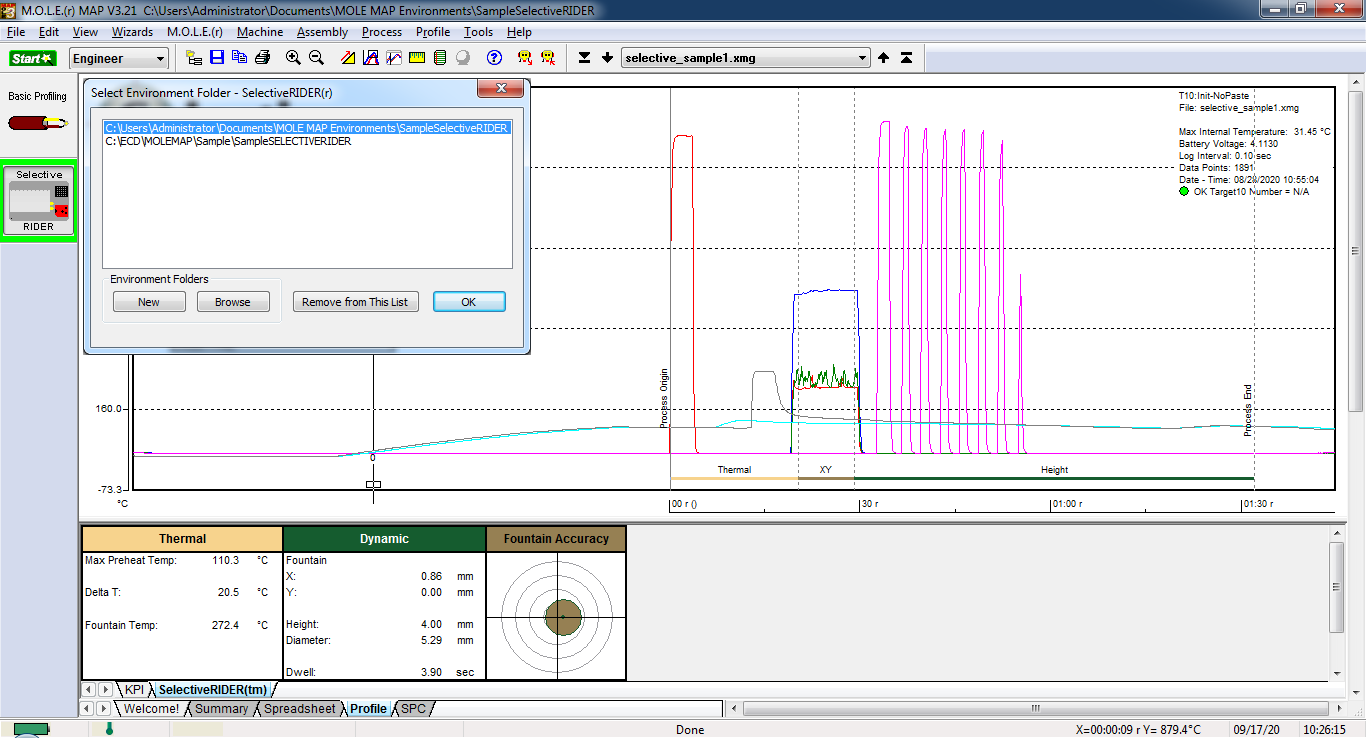The height and width of the screenshot is (738, 1366).
Task: Click the peak curve tool icon
Action: coord(371,59)
